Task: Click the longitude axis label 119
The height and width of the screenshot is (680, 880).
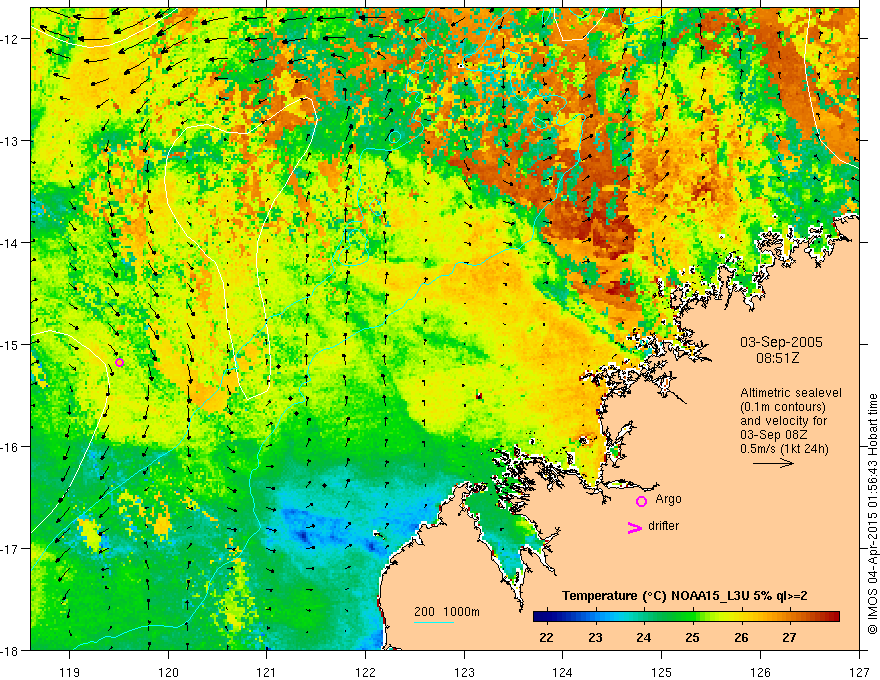Action: 70,672
